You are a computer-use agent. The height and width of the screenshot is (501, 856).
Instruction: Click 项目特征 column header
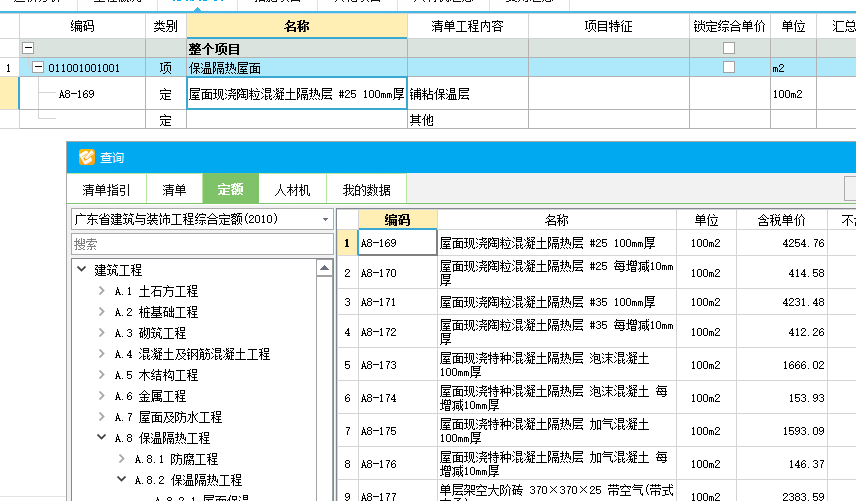coord(608,26)
